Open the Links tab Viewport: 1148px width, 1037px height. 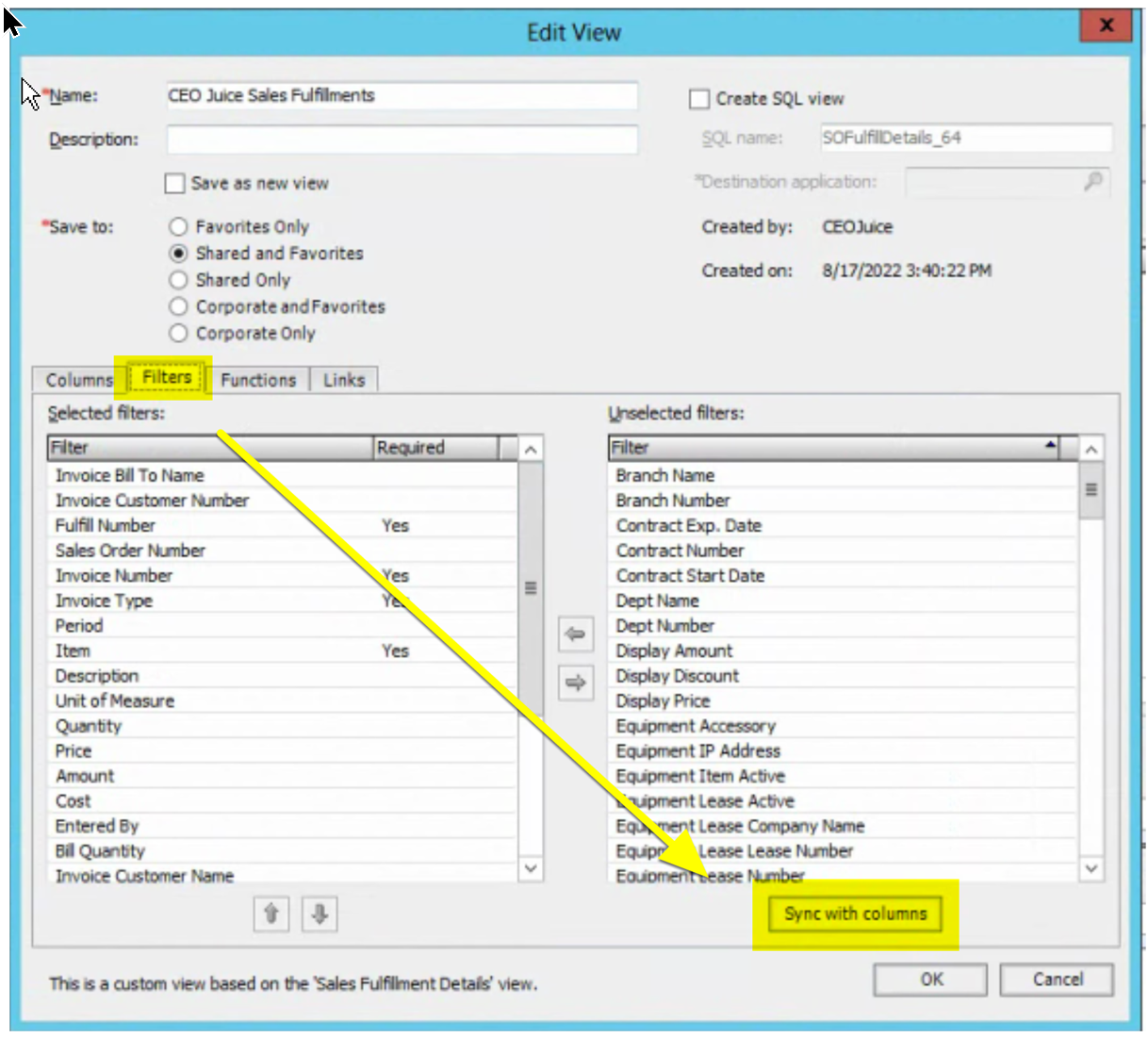[x=344, y=380]
